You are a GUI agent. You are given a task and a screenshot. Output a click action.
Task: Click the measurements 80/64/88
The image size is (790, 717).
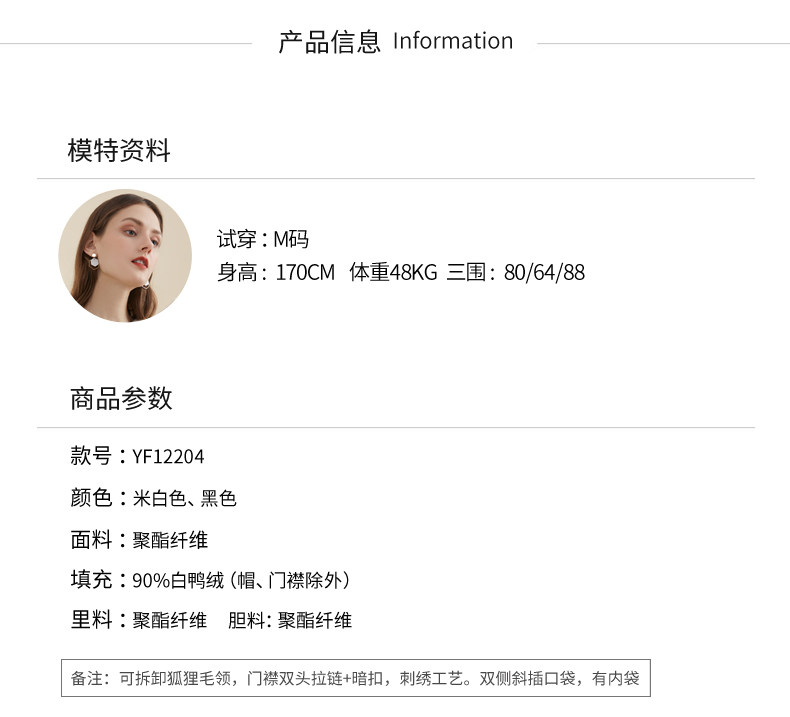544,273
